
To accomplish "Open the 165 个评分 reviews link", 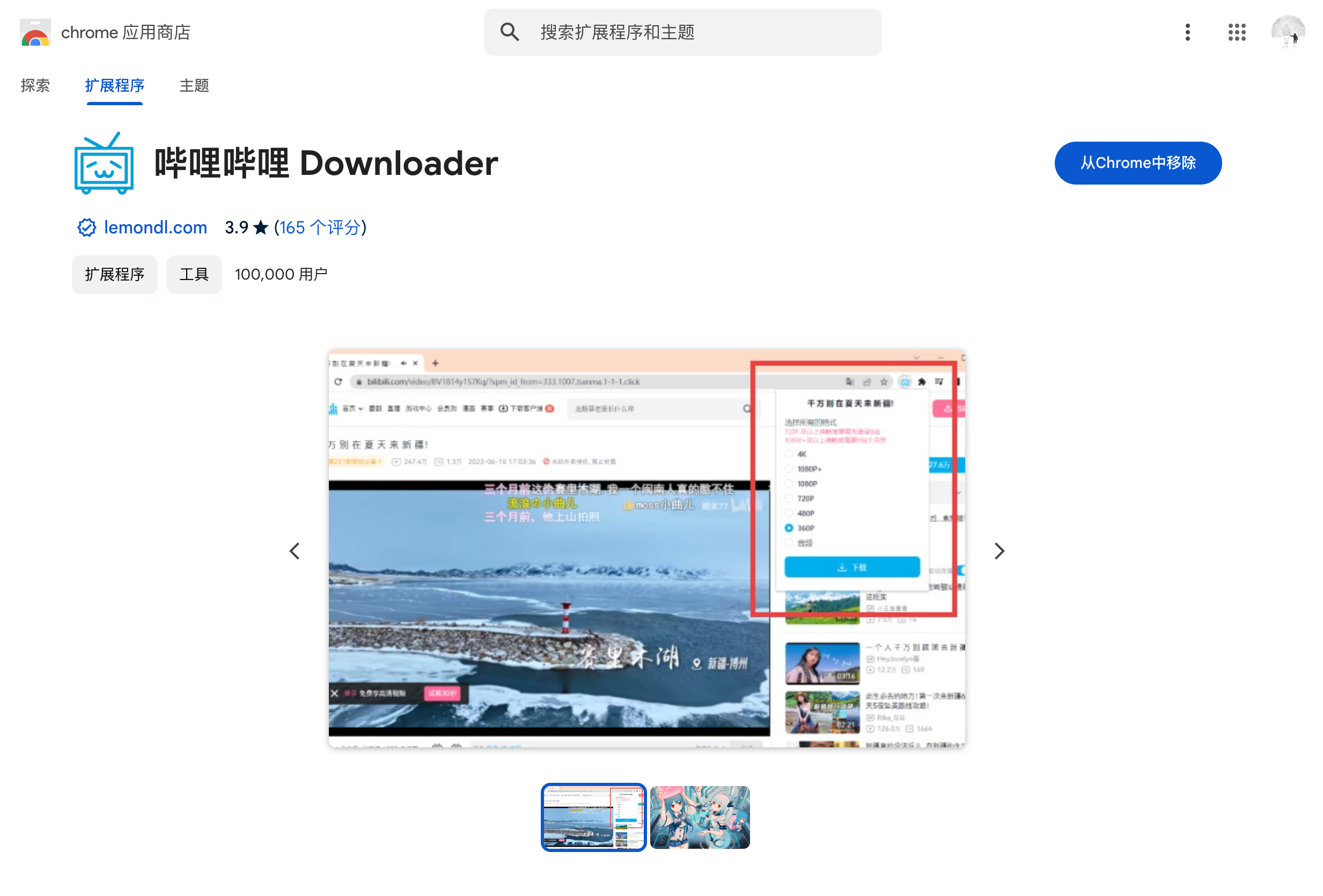I will click(320, 227).
